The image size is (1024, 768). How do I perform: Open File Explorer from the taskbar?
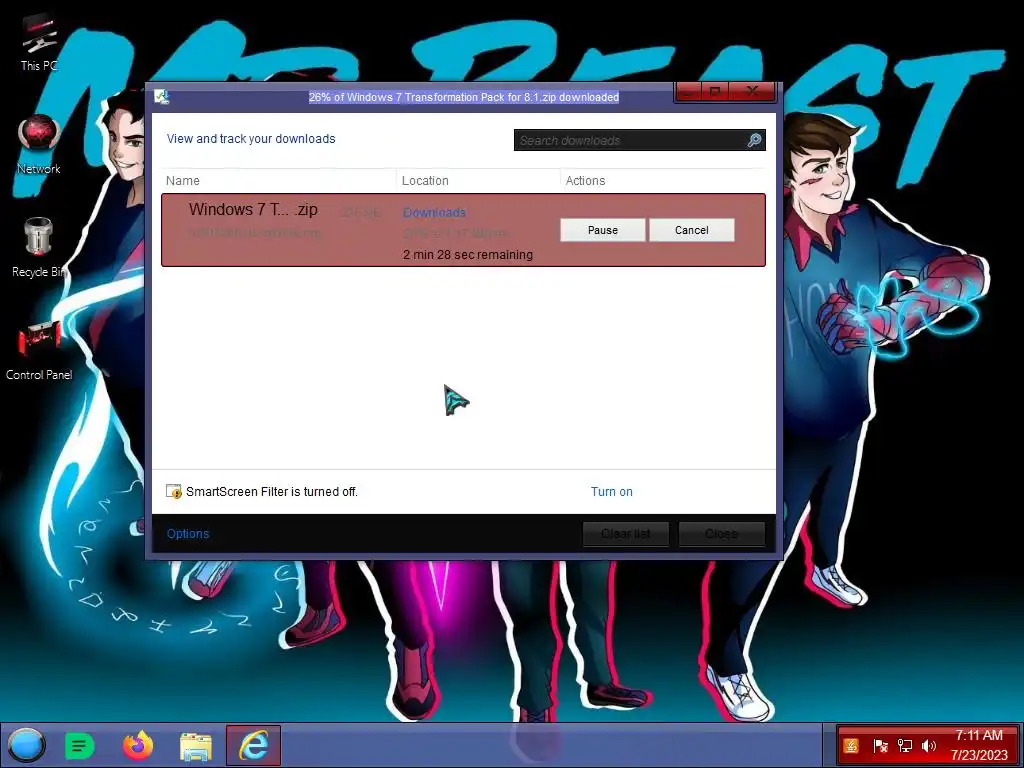click(x=196, y=746)
